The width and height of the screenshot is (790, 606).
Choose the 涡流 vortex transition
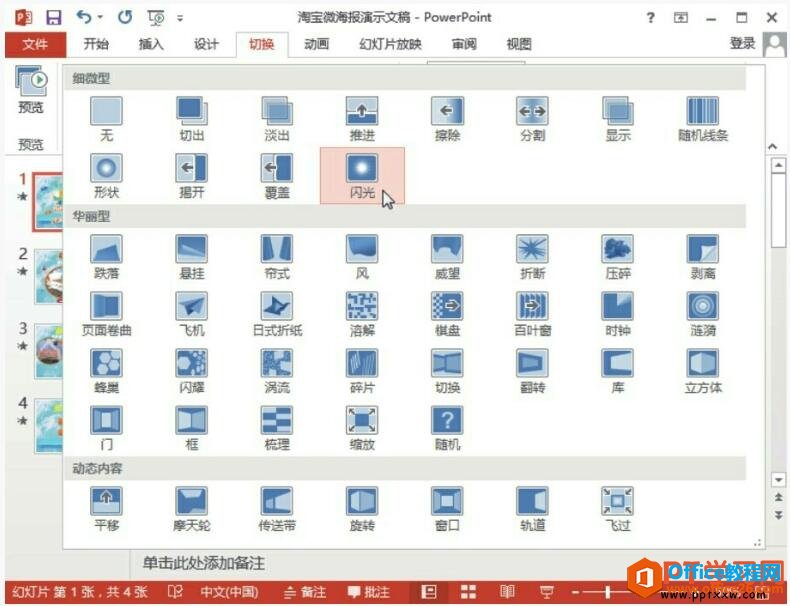(277, 371)
